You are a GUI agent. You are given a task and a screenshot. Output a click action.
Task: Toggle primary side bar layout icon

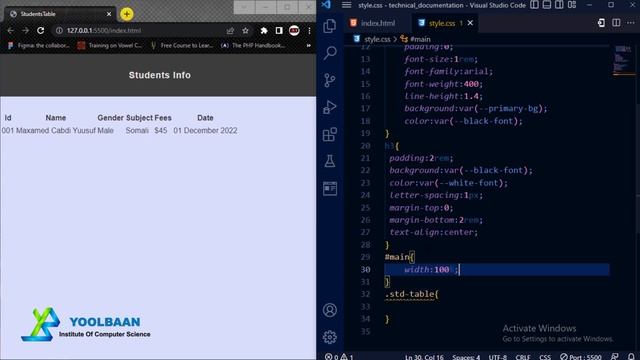pyautogui.click(x=534, y=5)
